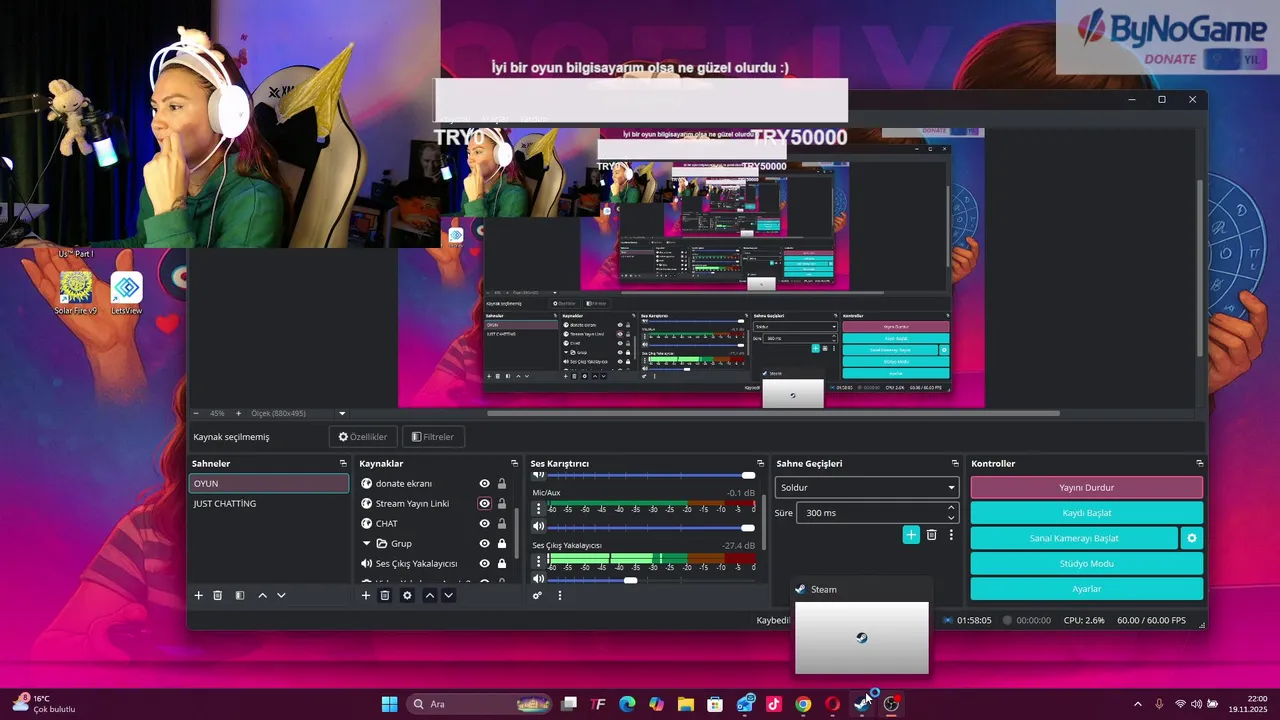Zoom out preview with minus icon
The height and width of the screenshot is (720, 1280).
(196, 413)
